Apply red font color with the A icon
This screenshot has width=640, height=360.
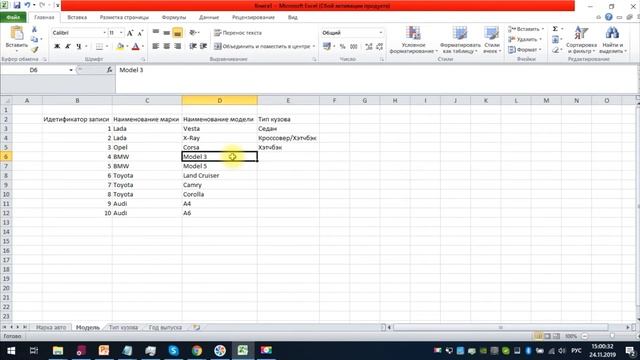click(x=136, y=47)
